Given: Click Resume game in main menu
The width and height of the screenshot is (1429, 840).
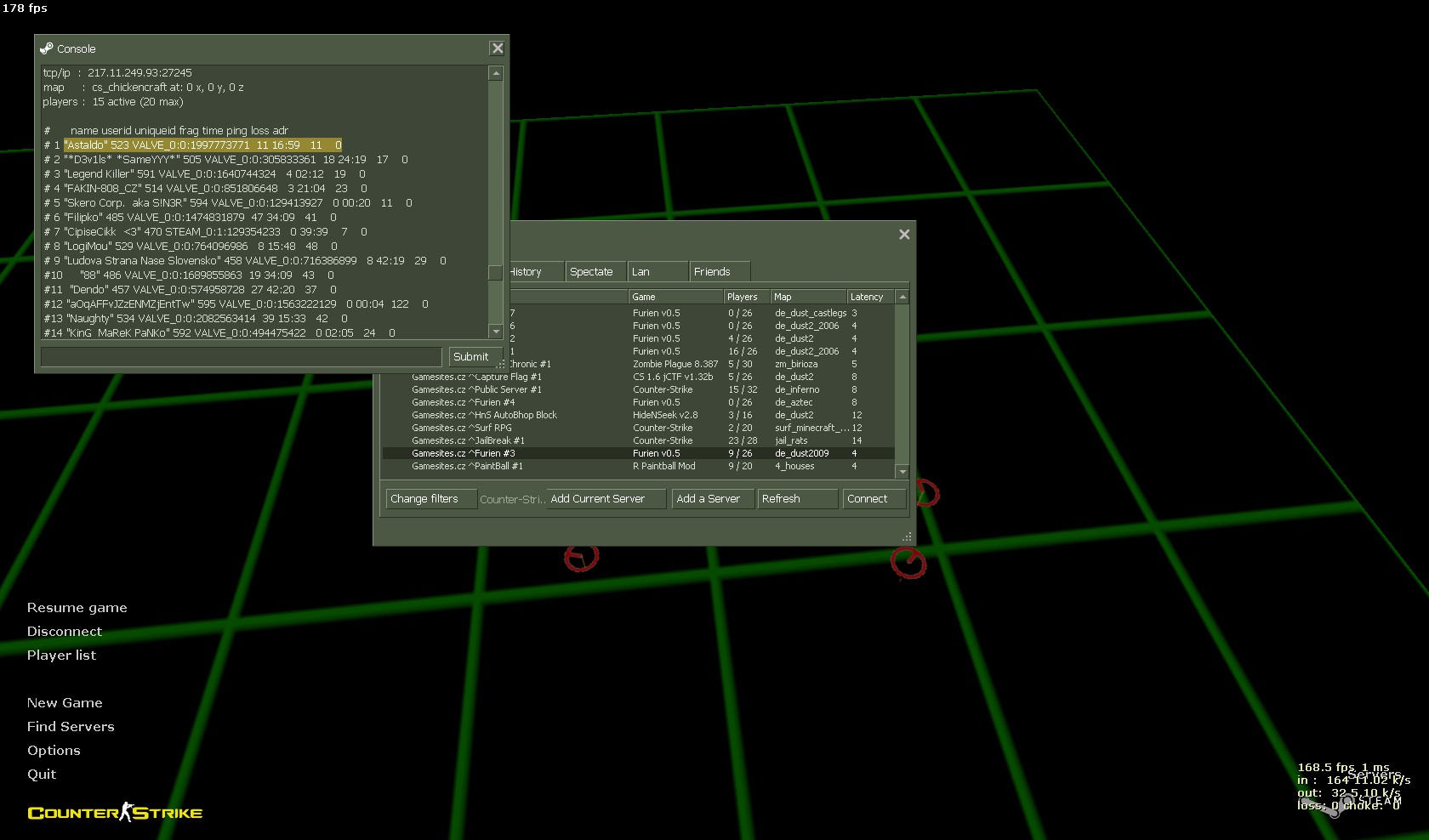Looking at the screenshot, I should pos(77,608).
